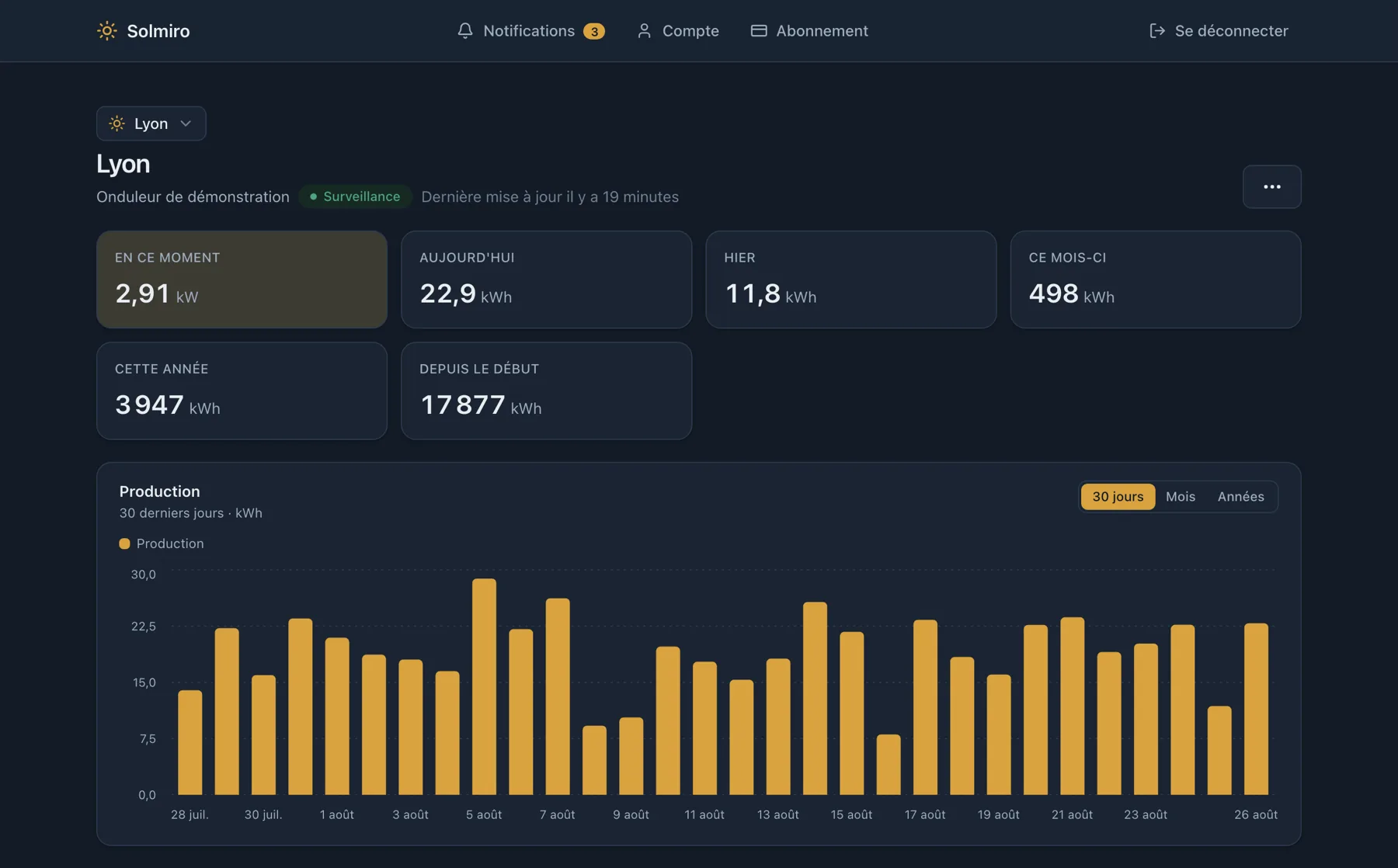Select the Cette année 3 947 kWh card

tap(242, 391)
